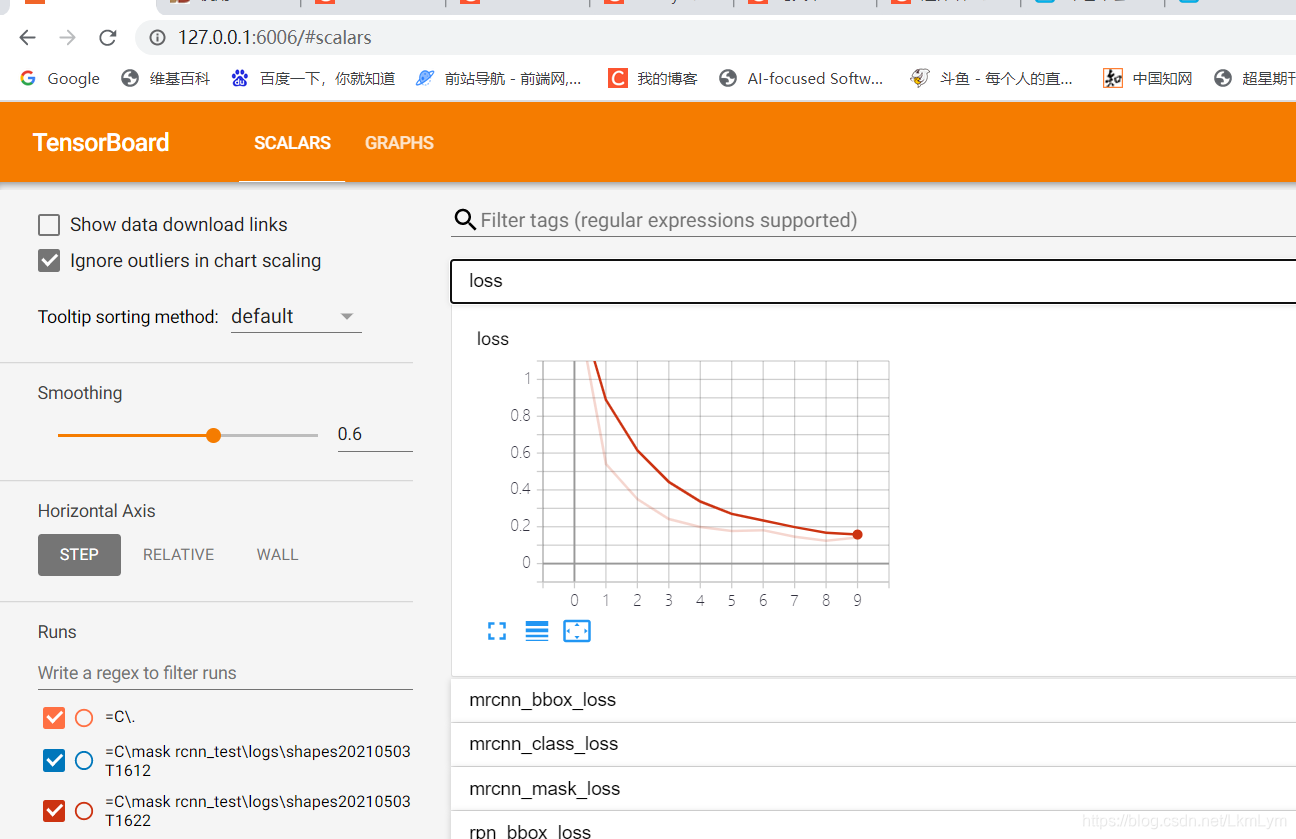Screen dimensions: 1296x839
Task: Expand the mrcnn_class_loss section
Action: coord(873,744)
